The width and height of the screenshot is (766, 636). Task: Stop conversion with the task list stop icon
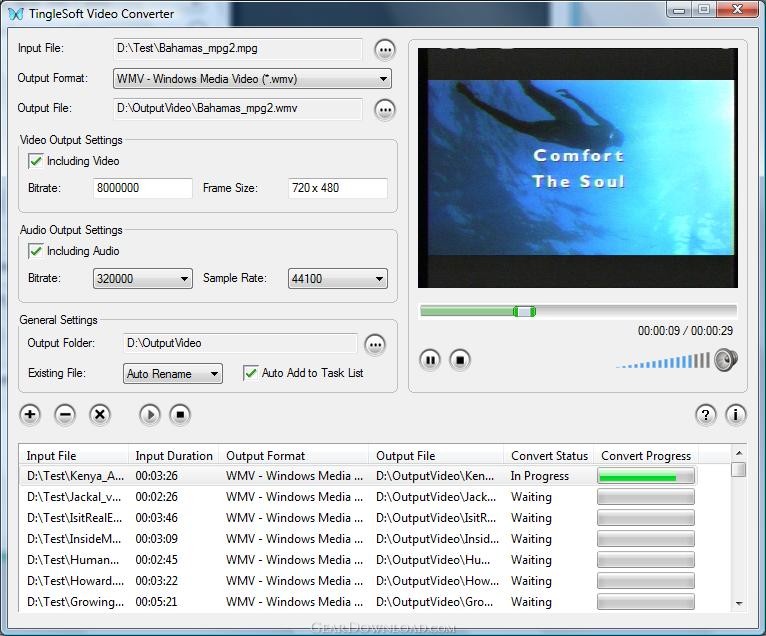click(180, 415)
